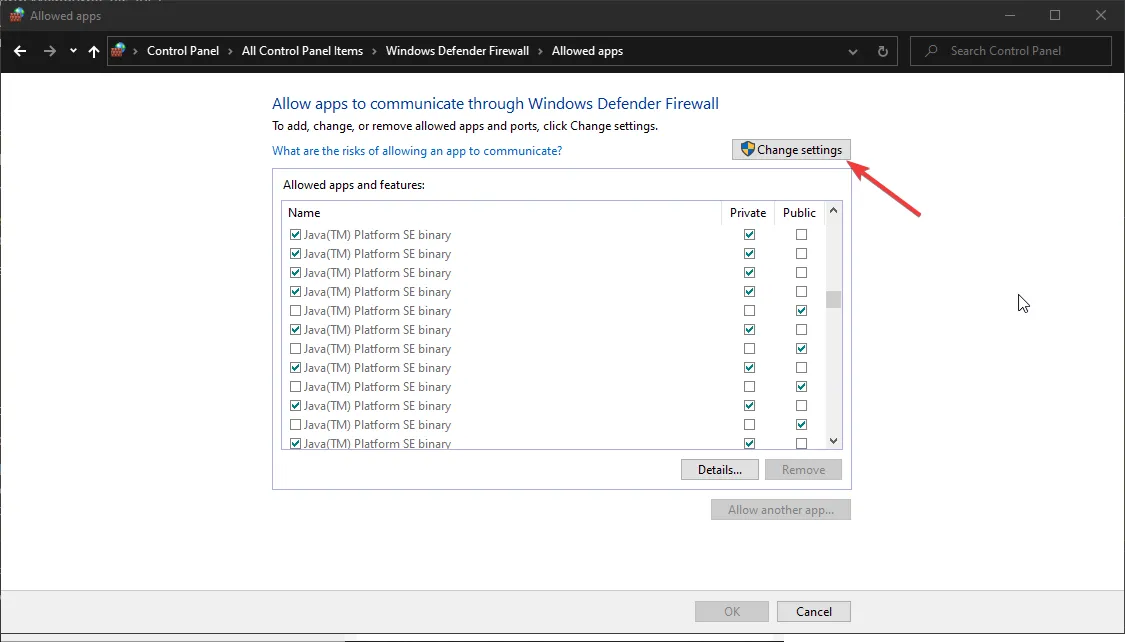Go back using the Back arrow
This screenshot has height=642, width=1125.
pyautogui.click(x=20, y=51)
